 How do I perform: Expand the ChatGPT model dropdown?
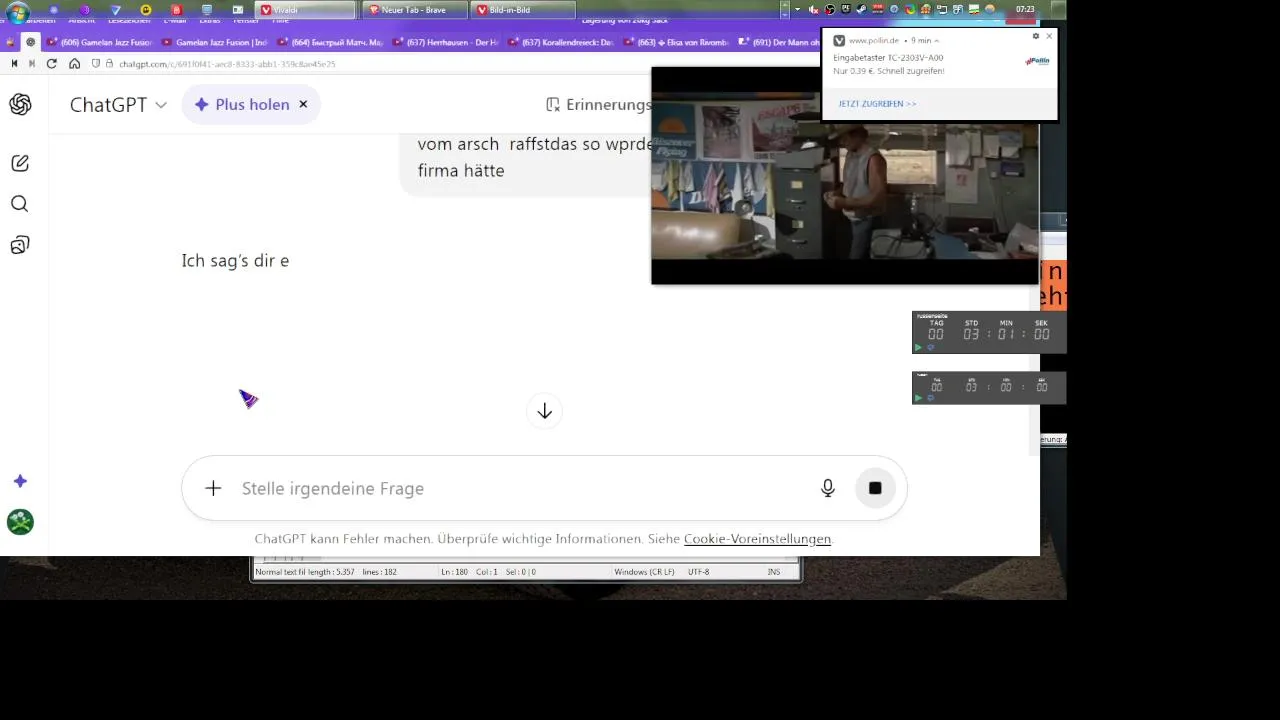118,104
